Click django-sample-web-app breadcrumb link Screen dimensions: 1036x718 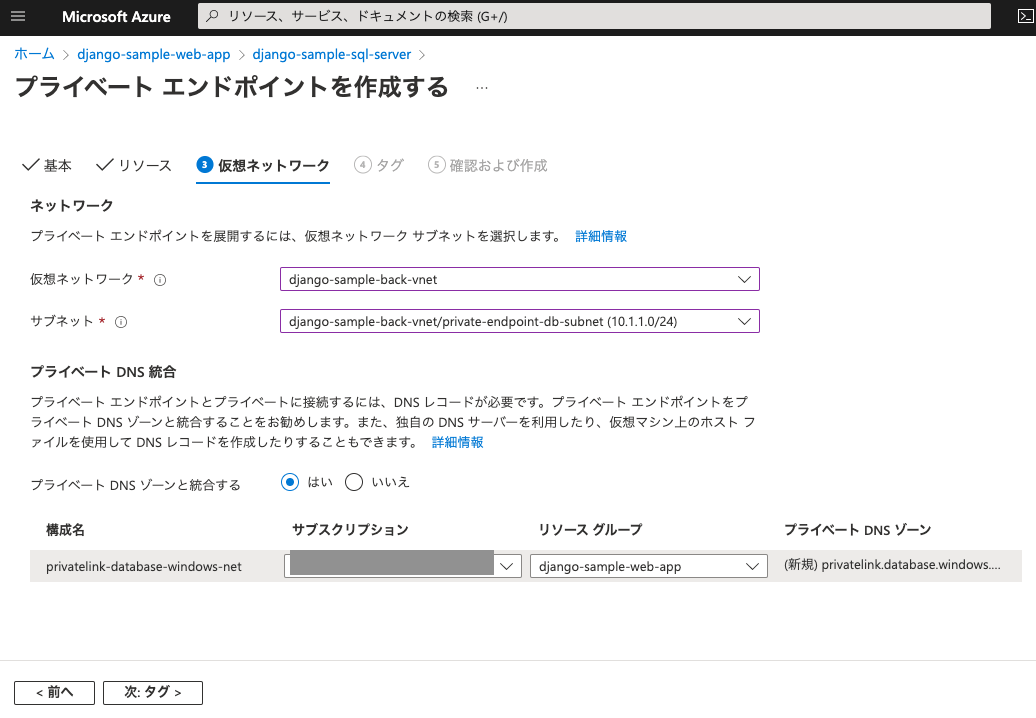pyautogui.click(x=154, y=54)
